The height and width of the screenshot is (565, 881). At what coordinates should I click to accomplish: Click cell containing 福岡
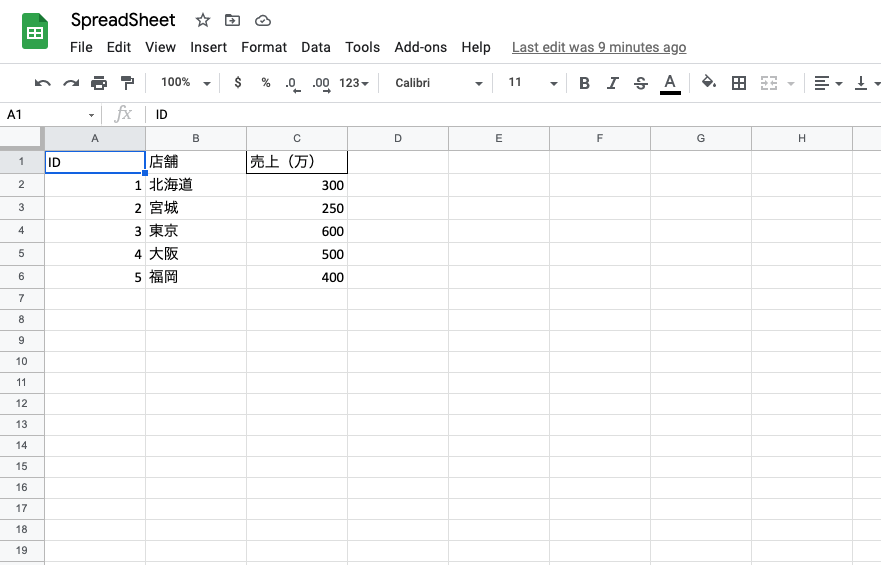tap(196, 277)
